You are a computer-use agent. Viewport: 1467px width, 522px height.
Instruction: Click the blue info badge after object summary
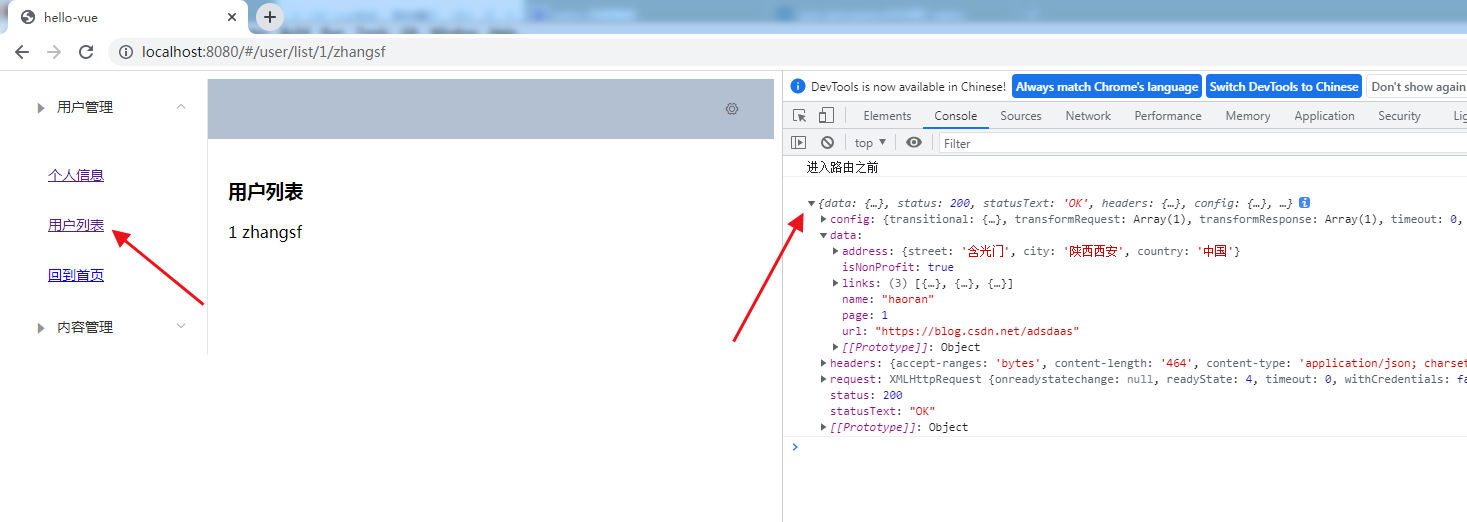coord(1304,203)
